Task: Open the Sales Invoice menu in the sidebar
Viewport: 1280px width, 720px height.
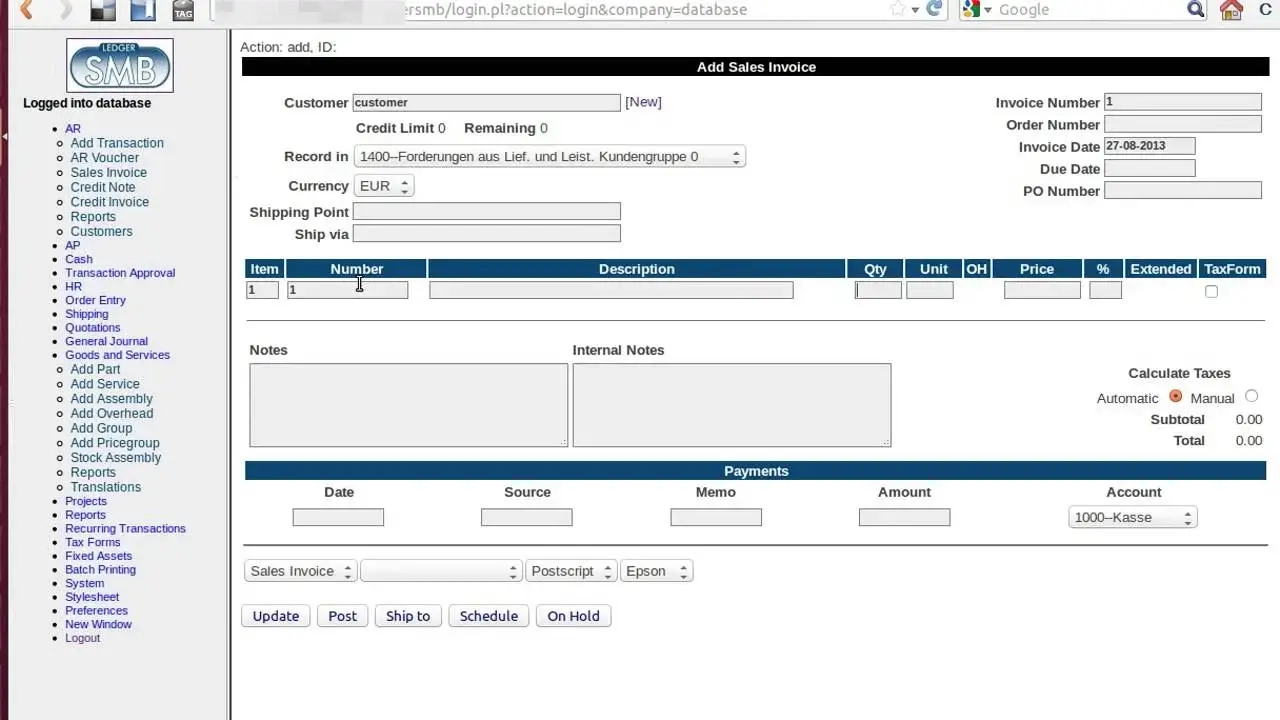Action: [x=108, y=172]
